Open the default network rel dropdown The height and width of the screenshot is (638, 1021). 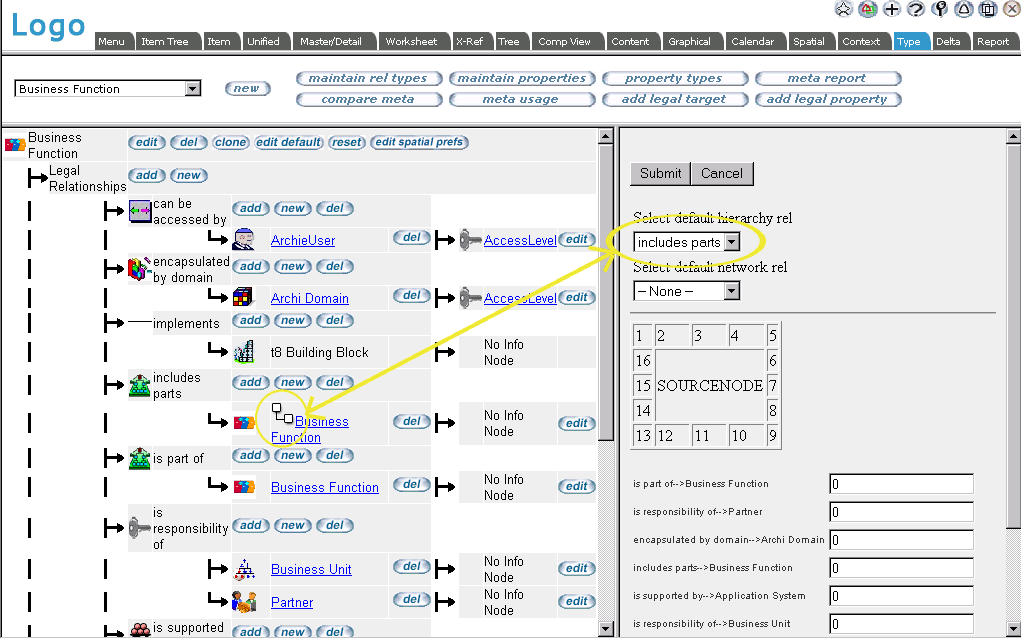[731, 291]
